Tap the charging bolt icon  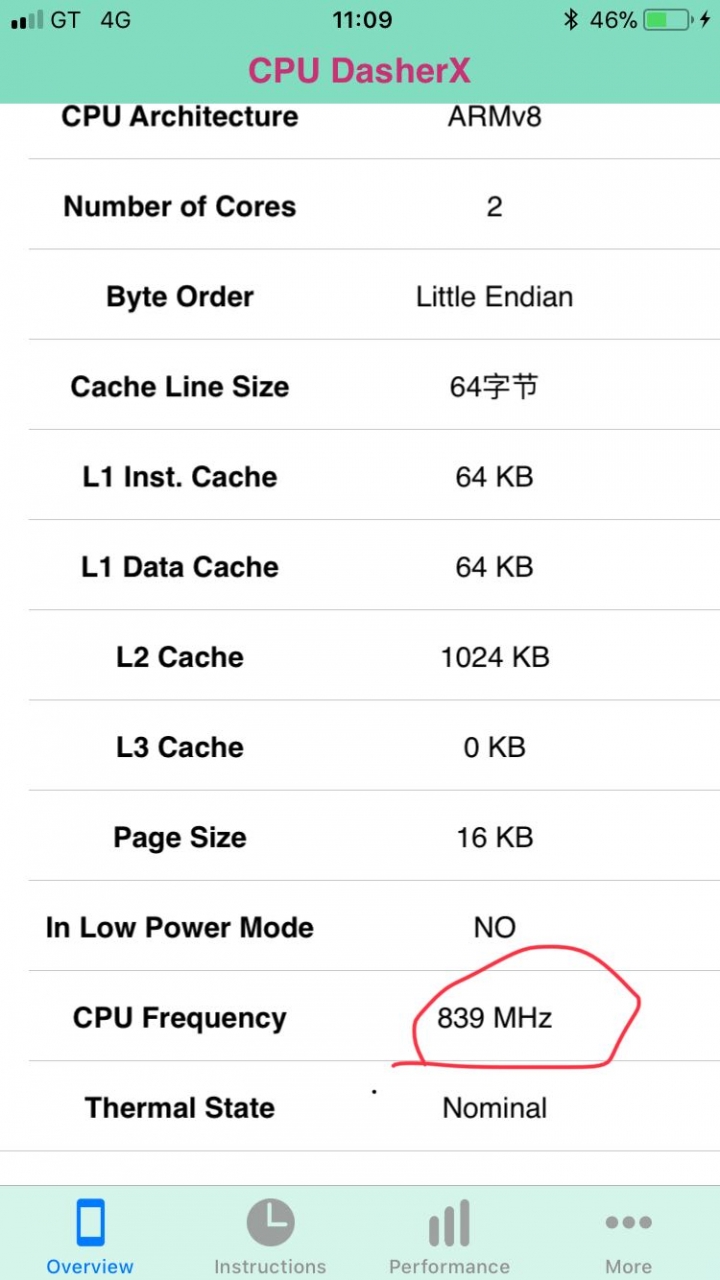[x=705, y=20]
